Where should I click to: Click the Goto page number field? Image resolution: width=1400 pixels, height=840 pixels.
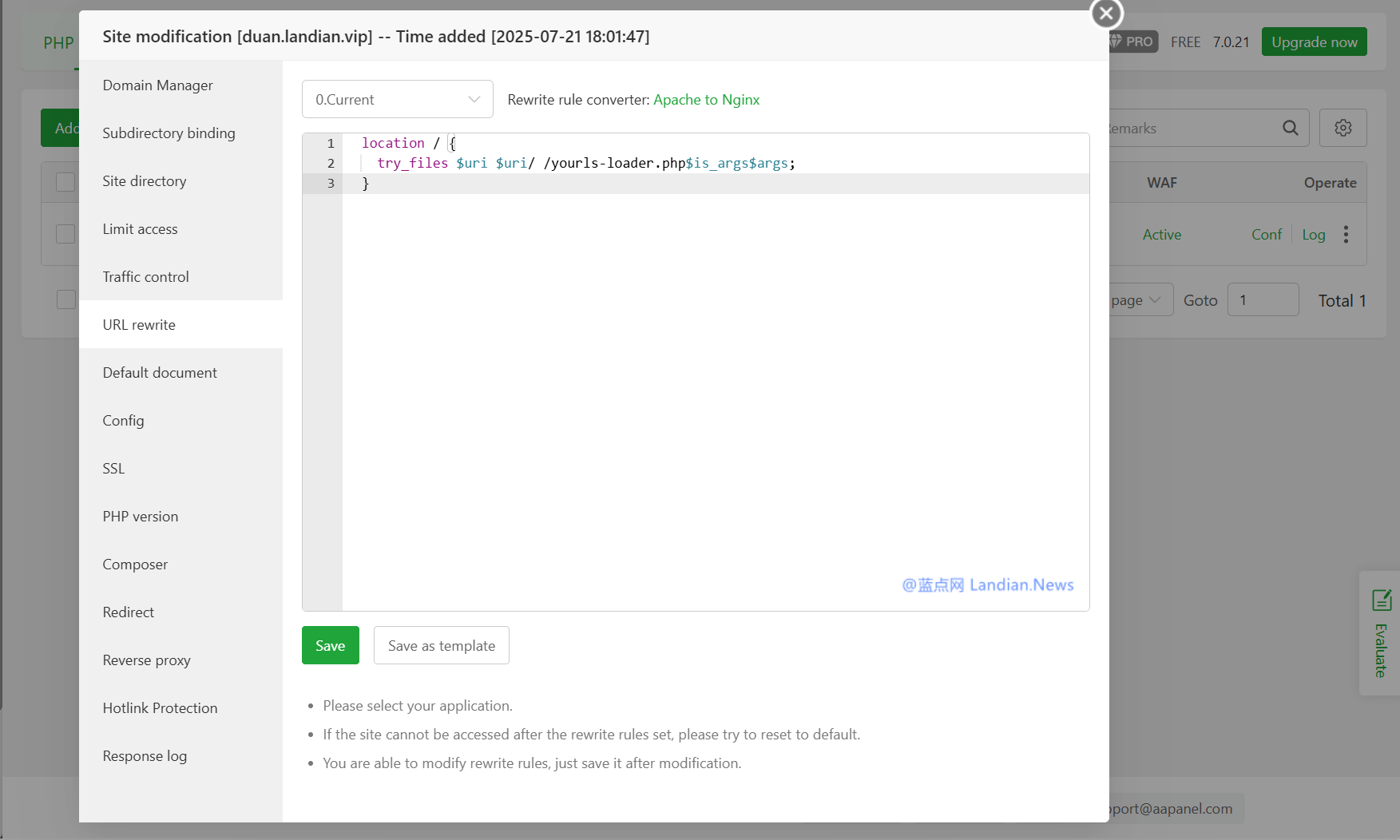coord(1263,300)
